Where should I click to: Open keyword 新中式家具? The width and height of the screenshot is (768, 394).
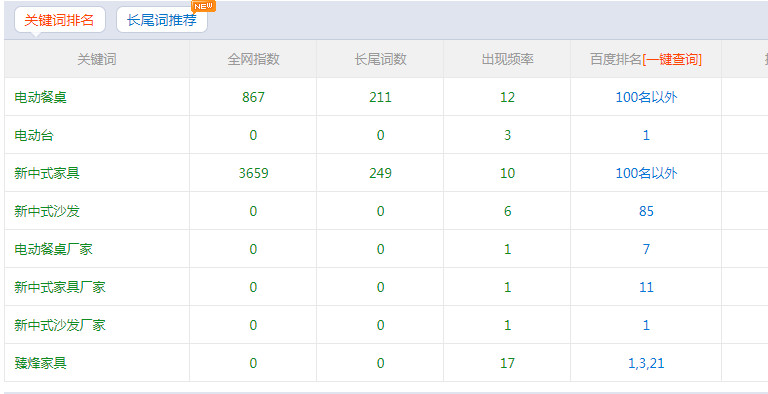pyautogui.click(x=47, y=173)
